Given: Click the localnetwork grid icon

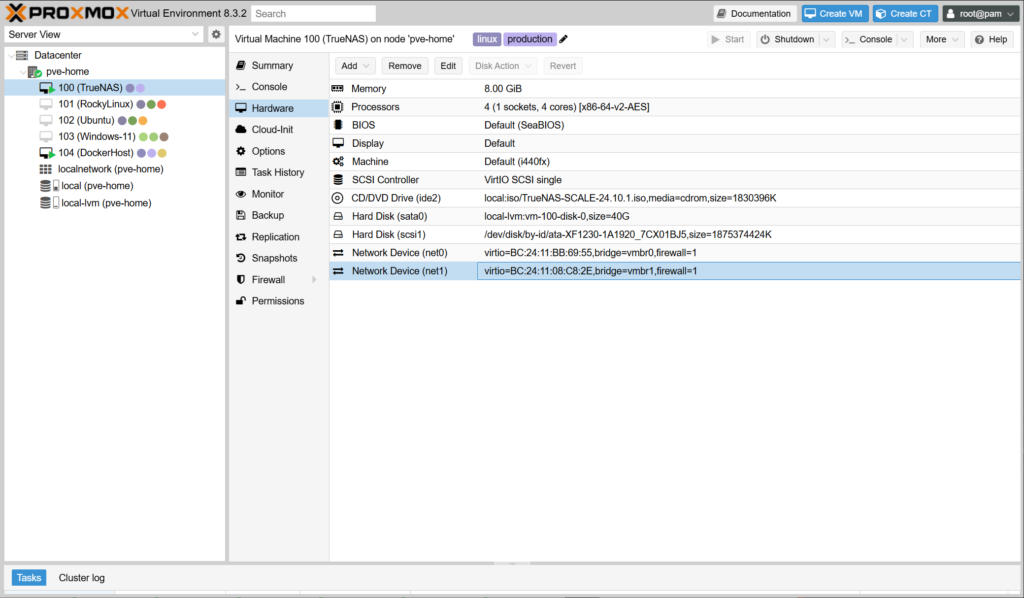Looking at the screenshot, I should click(x=46, y=169).
